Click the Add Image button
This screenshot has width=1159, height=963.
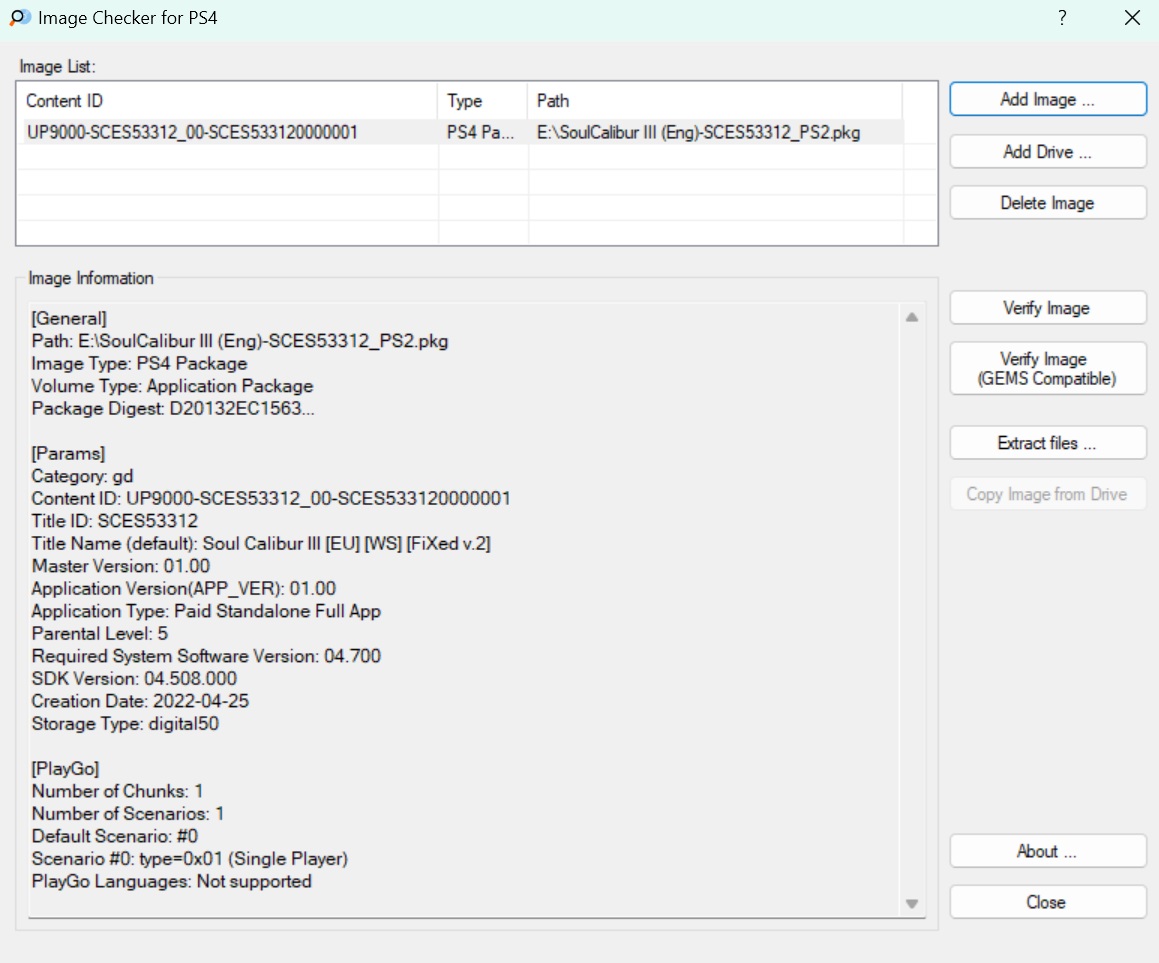1047,99
